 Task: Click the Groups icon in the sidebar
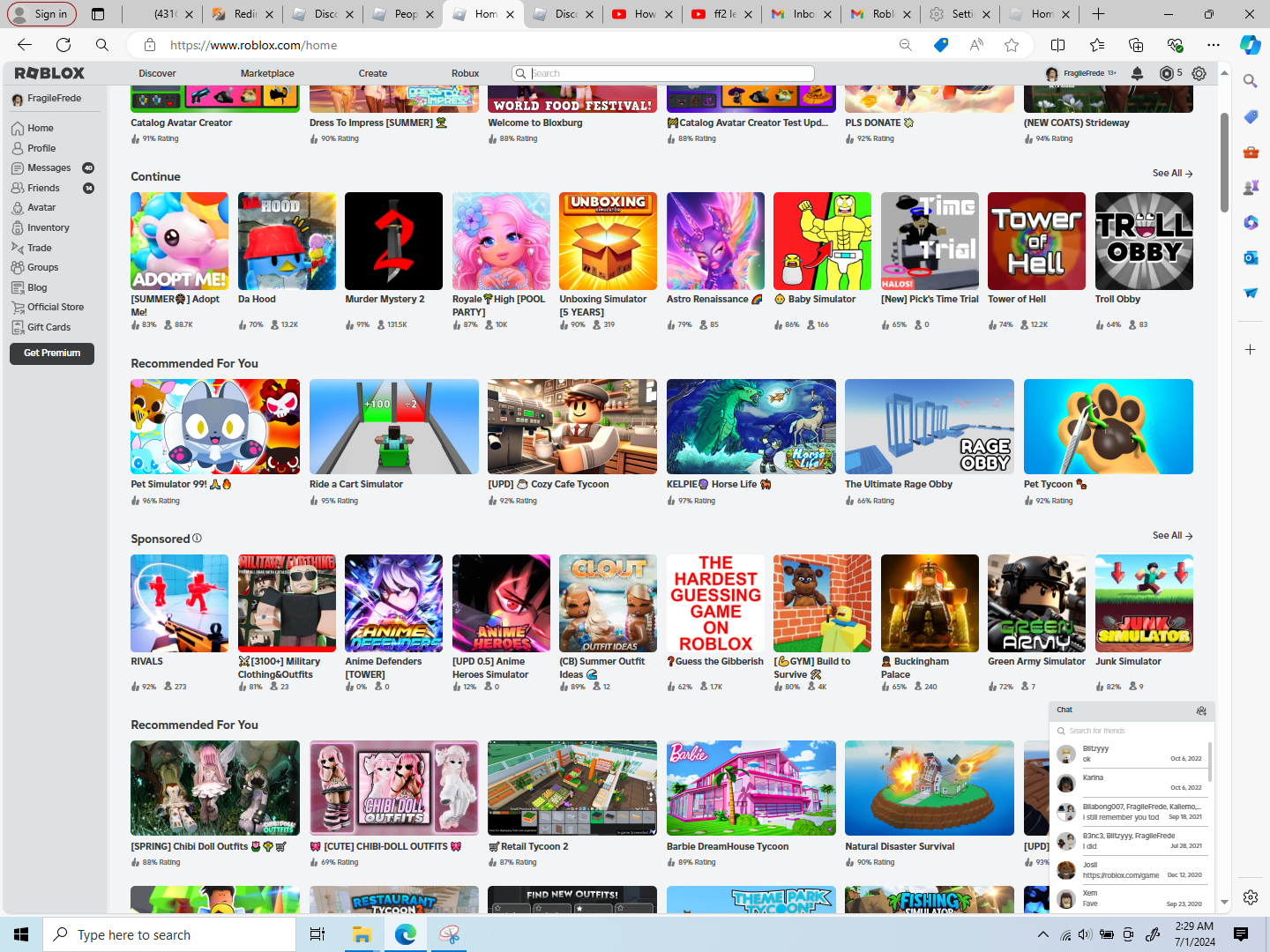(18, 267)
